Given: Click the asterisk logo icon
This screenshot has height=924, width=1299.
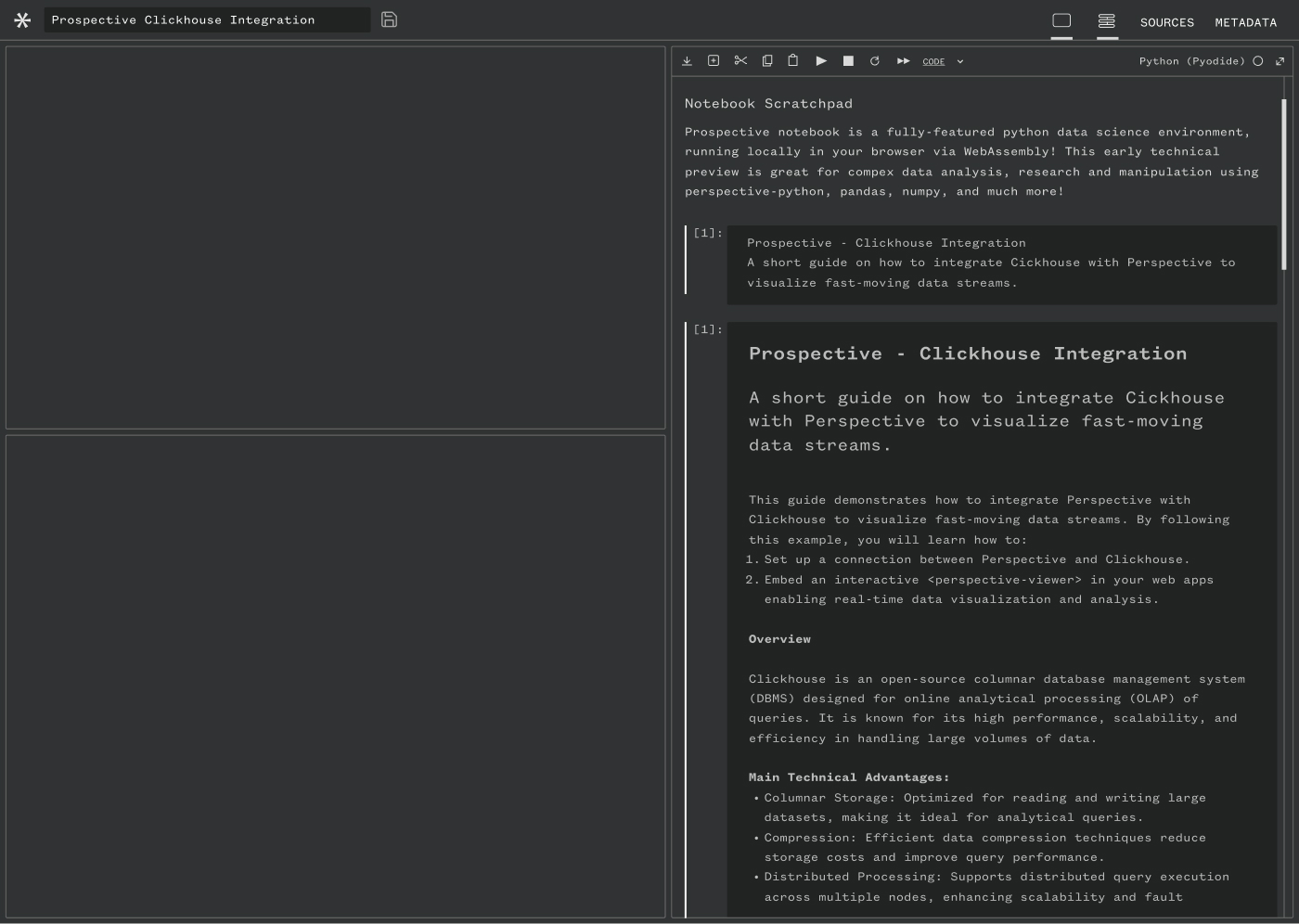Looking at the screenshot, I should pos(22,19).
